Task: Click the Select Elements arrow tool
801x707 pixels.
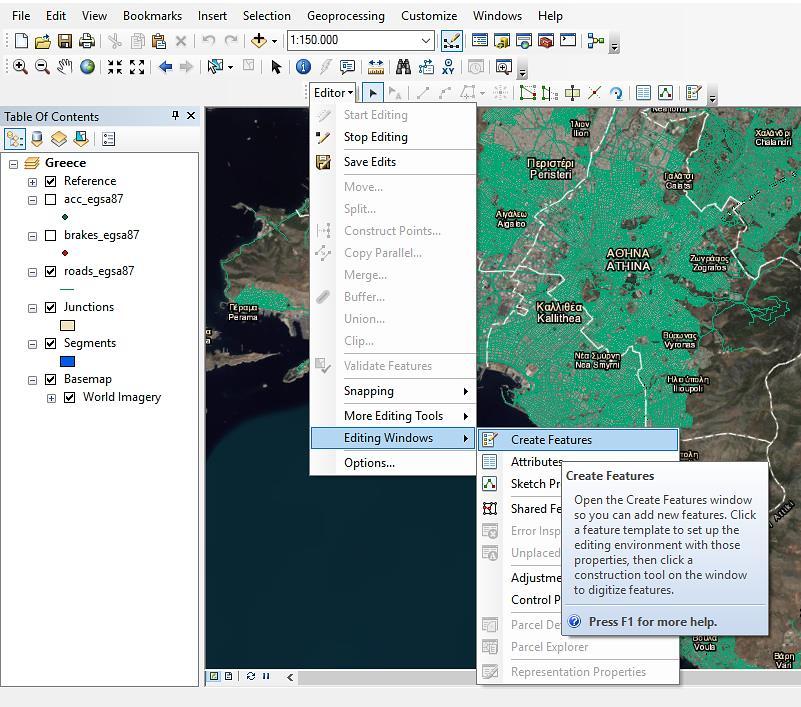Action: coord(276,66)
